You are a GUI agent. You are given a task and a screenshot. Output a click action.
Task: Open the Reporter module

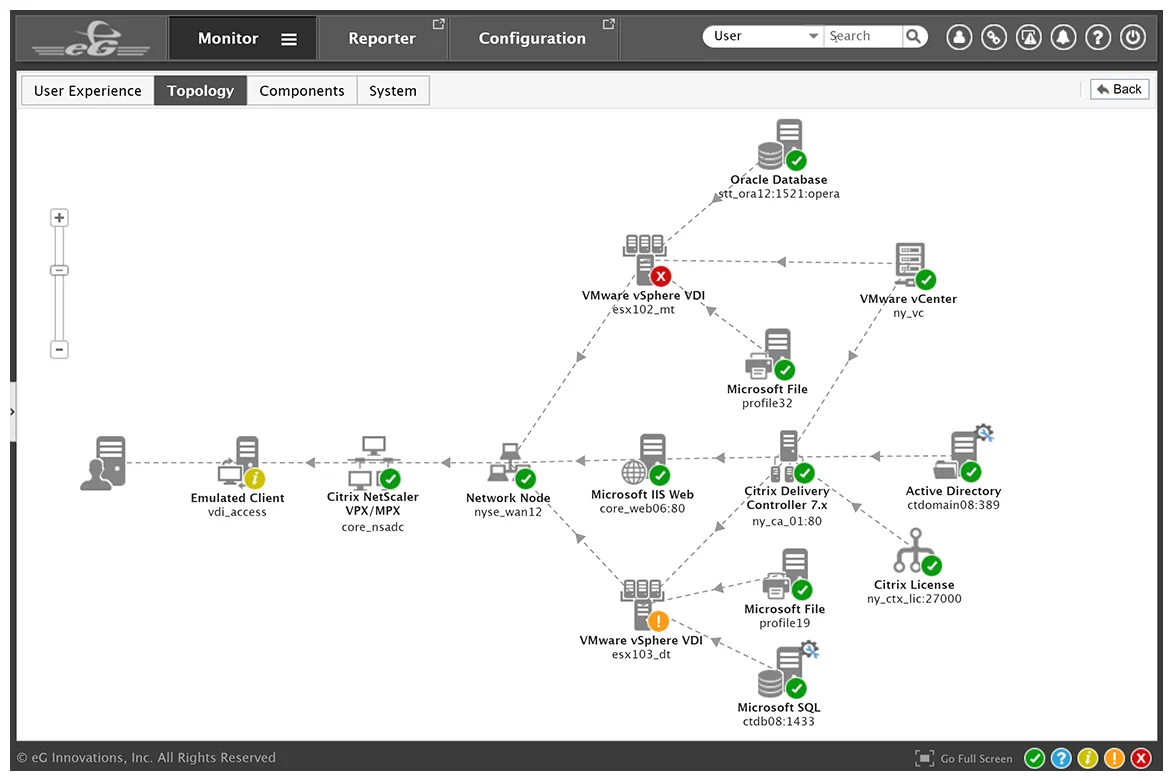point(382,38)
